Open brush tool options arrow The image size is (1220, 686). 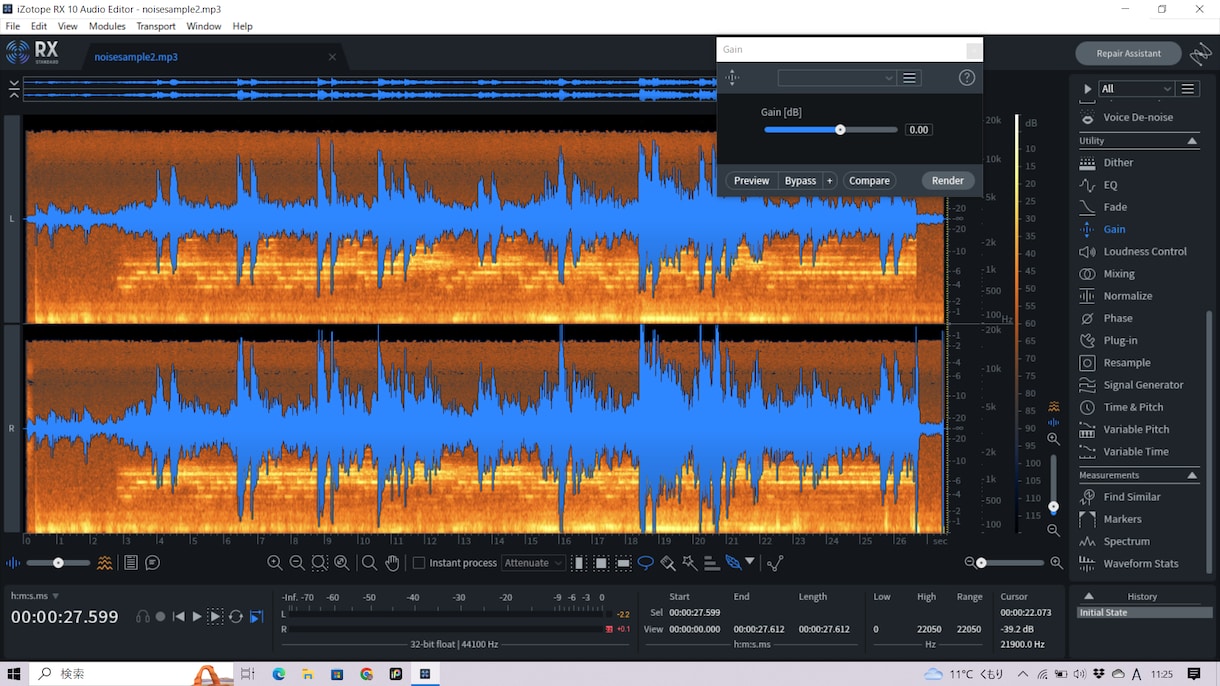point(750,562)
